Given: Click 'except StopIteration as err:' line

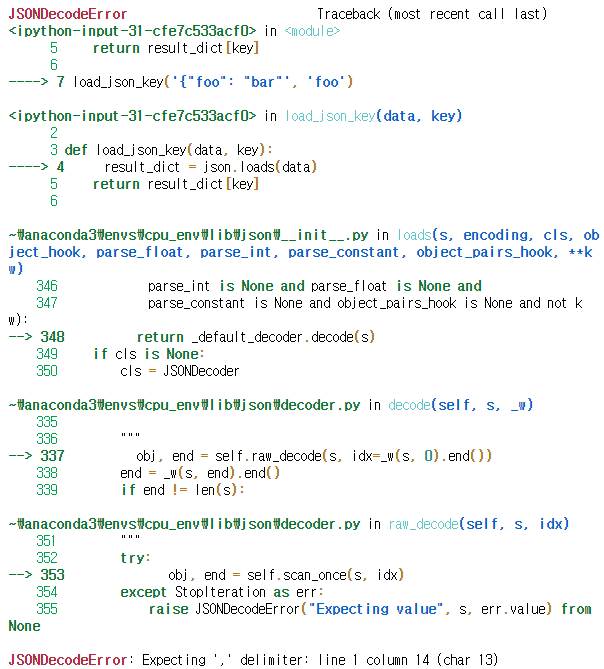Looking at the screenshot, I should point(222,592).
